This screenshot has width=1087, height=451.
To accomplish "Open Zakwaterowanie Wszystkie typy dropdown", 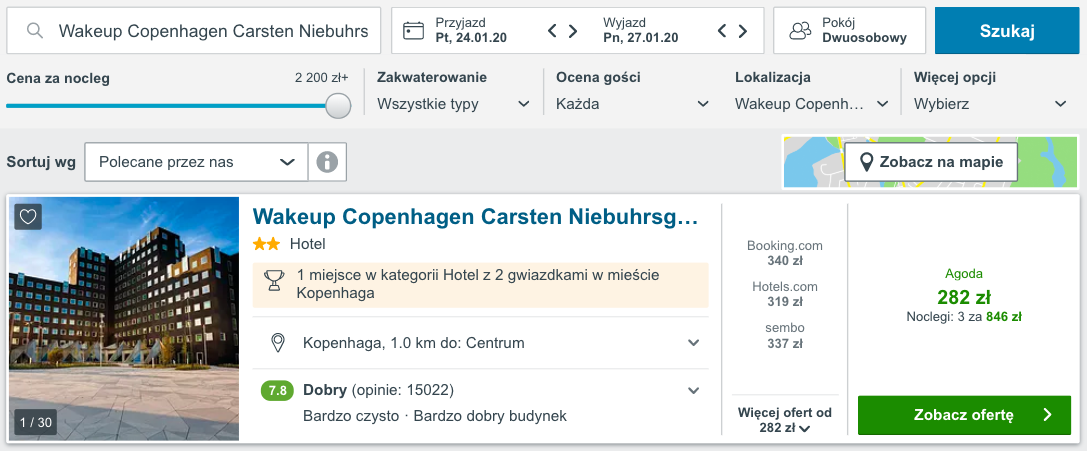I will pos(453,104).
